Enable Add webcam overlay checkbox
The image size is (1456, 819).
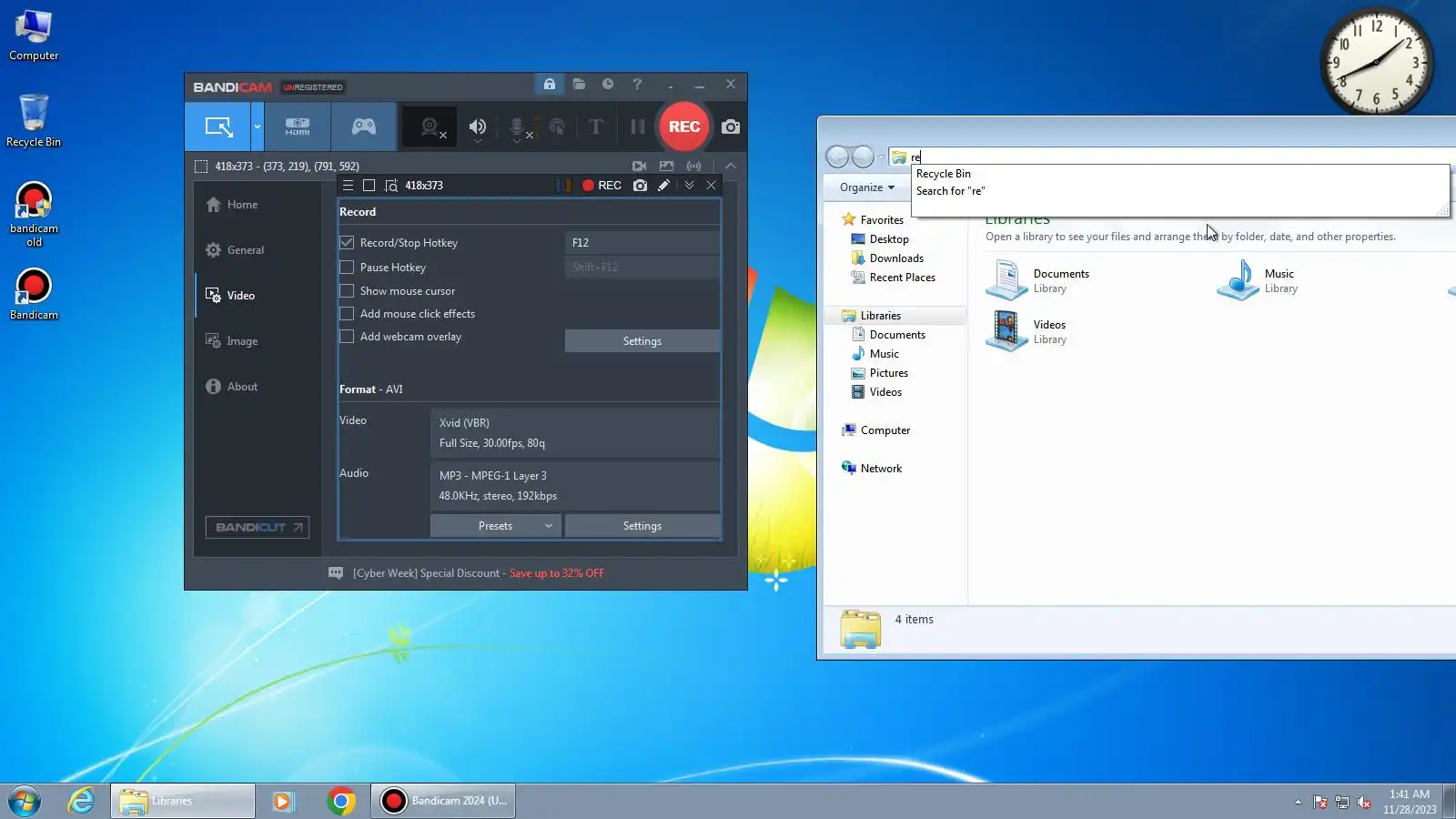[347, 337]
